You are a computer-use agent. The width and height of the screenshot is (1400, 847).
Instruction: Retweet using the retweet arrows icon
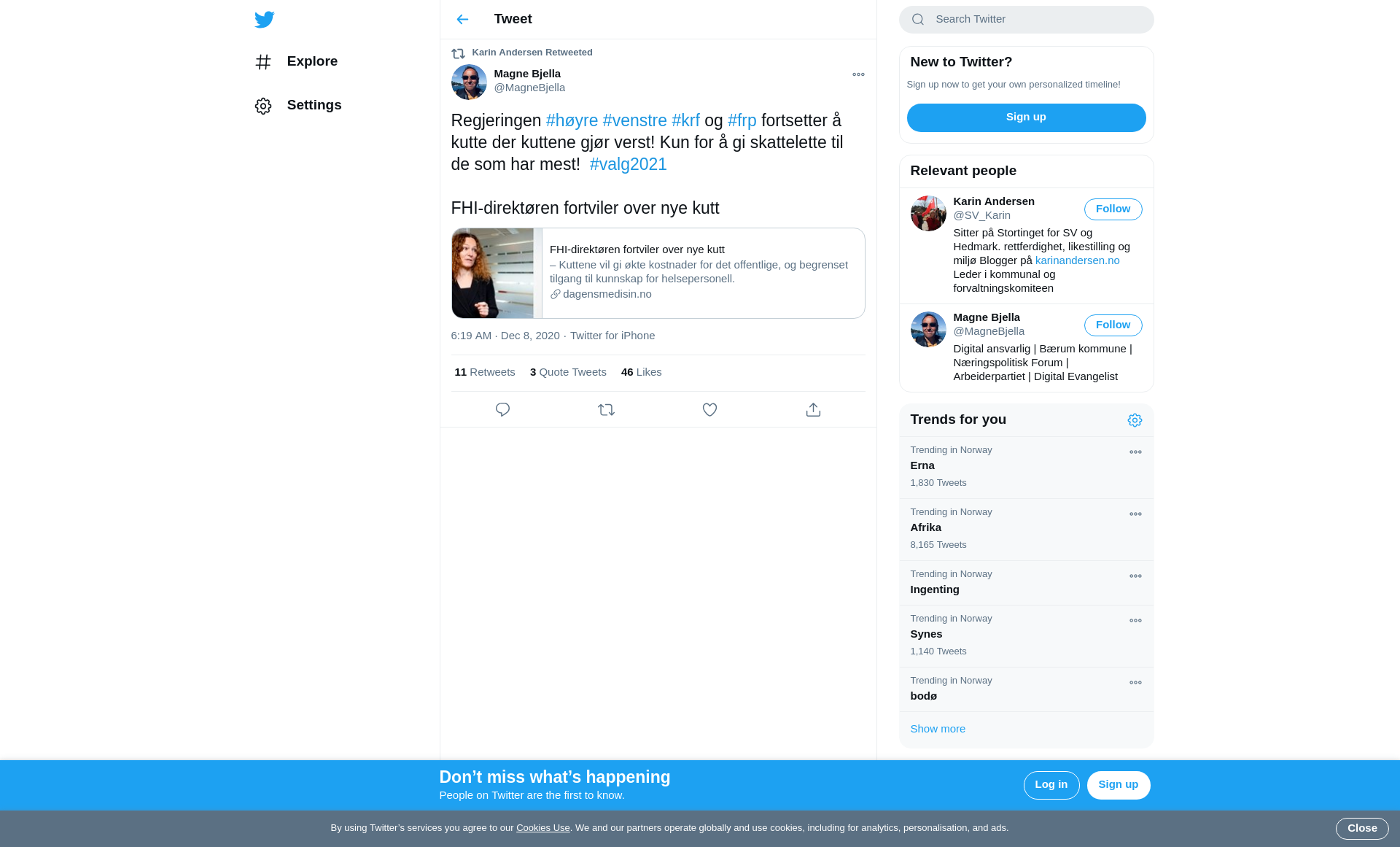(x=606, y=410)
